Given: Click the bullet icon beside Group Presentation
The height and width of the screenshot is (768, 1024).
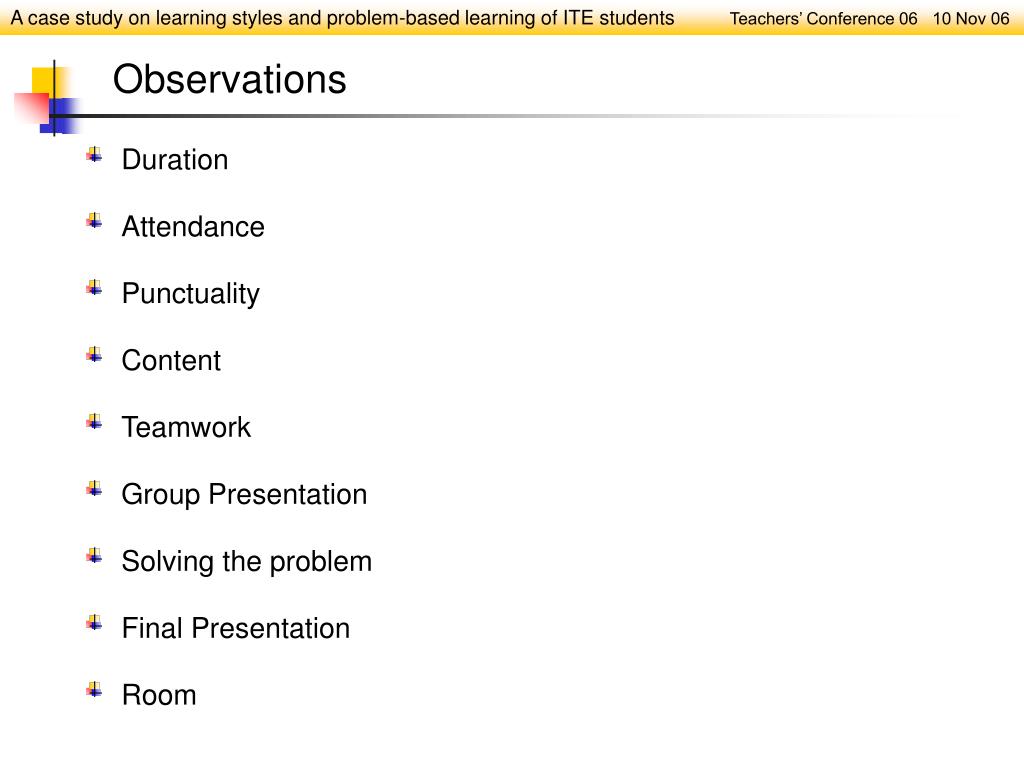Looking at the screenshot, I should pyautogui.click(x=94, y=489).
